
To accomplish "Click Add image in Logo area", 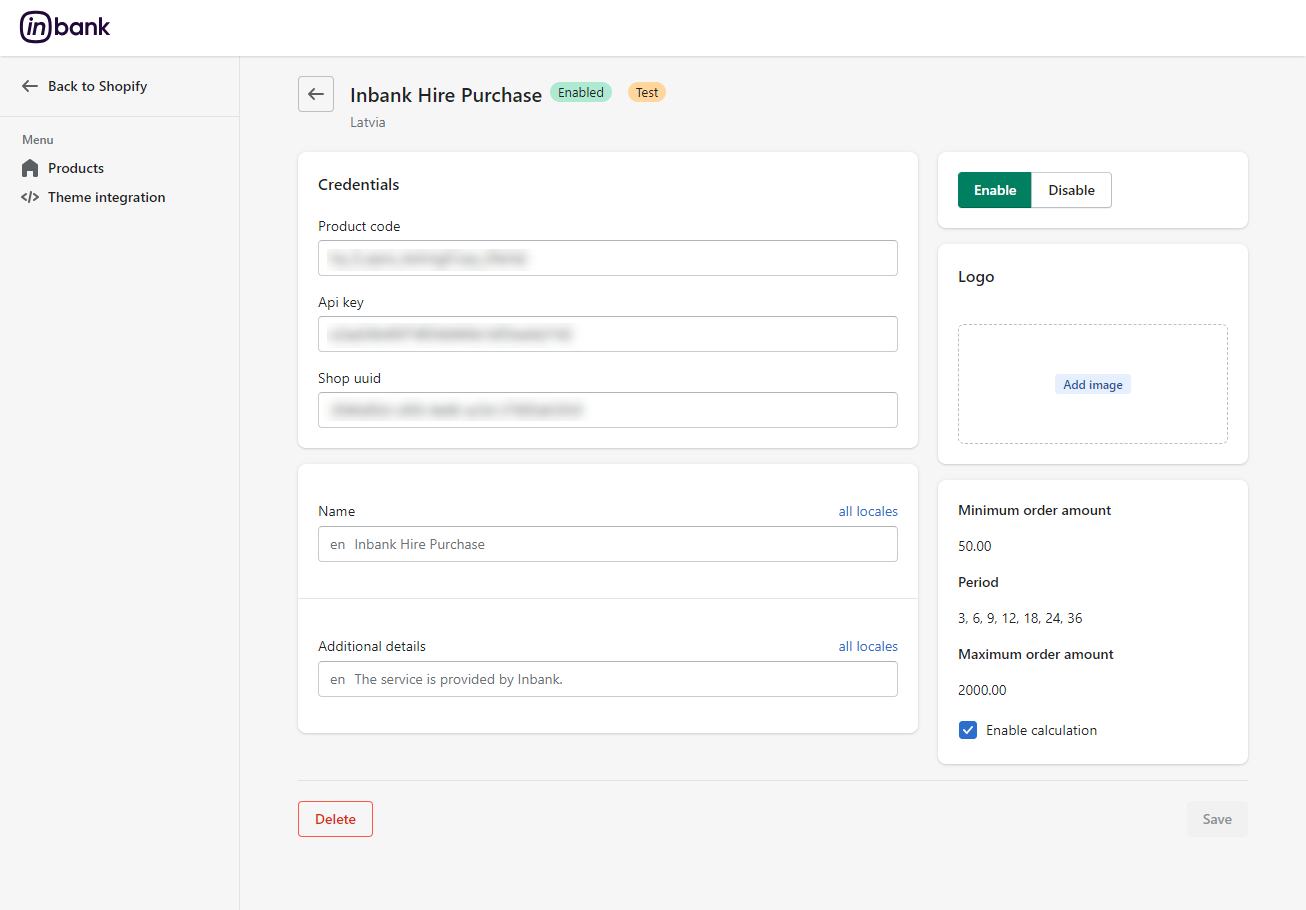I will point(1092,385).
